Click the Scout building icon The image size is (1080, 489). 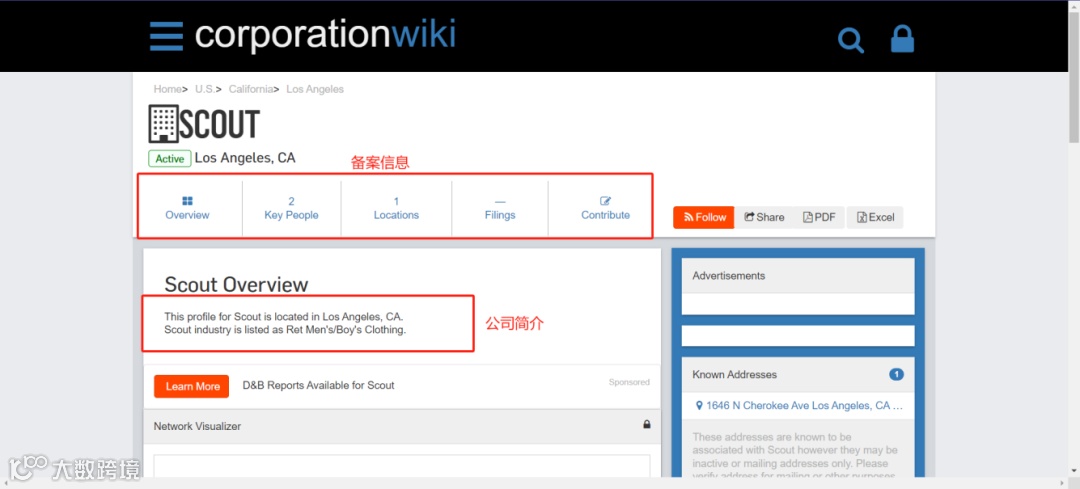coord(163,124)
